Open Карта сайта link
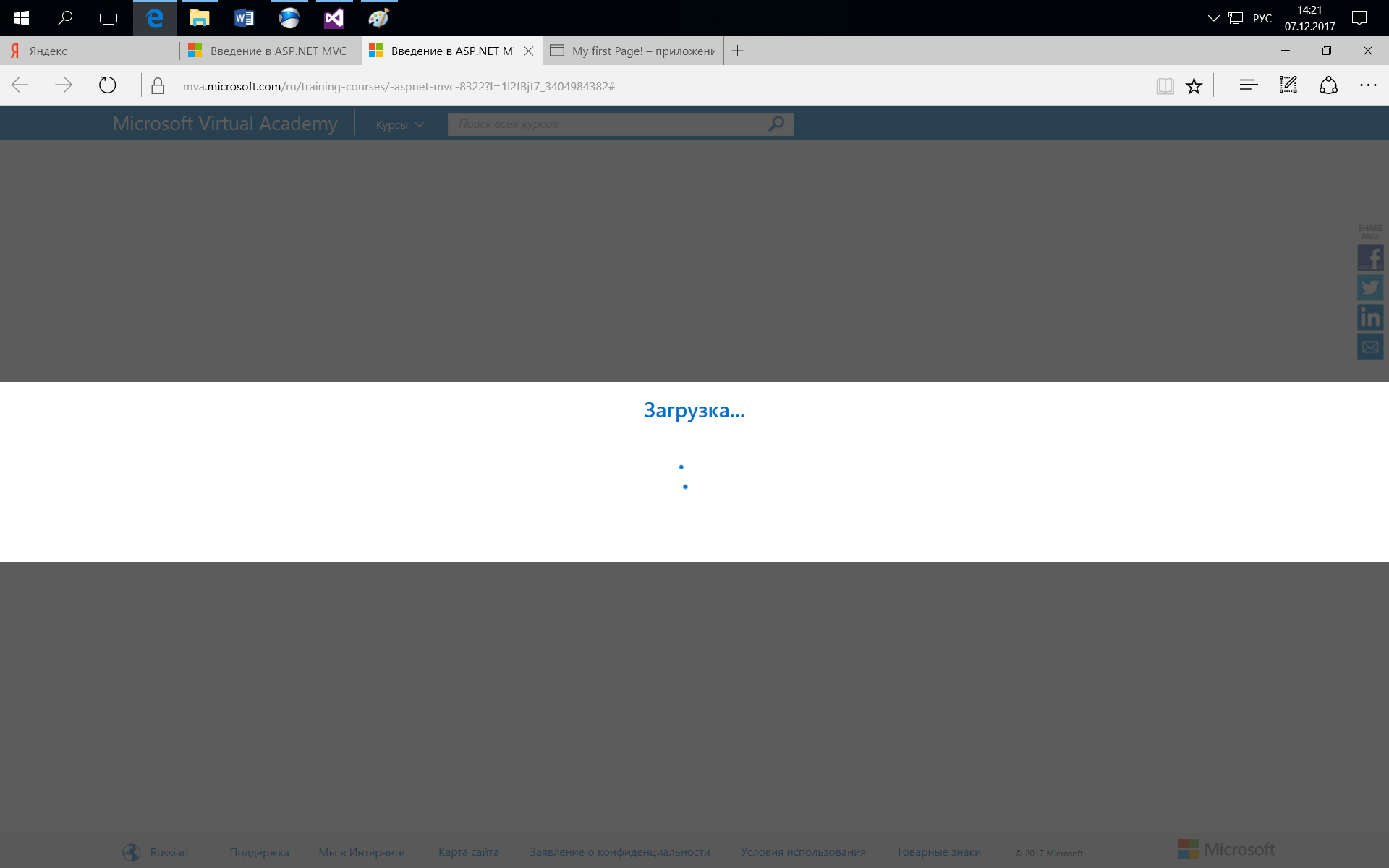The height and width of the screenshot is (868, 1389). click(468, 851)
